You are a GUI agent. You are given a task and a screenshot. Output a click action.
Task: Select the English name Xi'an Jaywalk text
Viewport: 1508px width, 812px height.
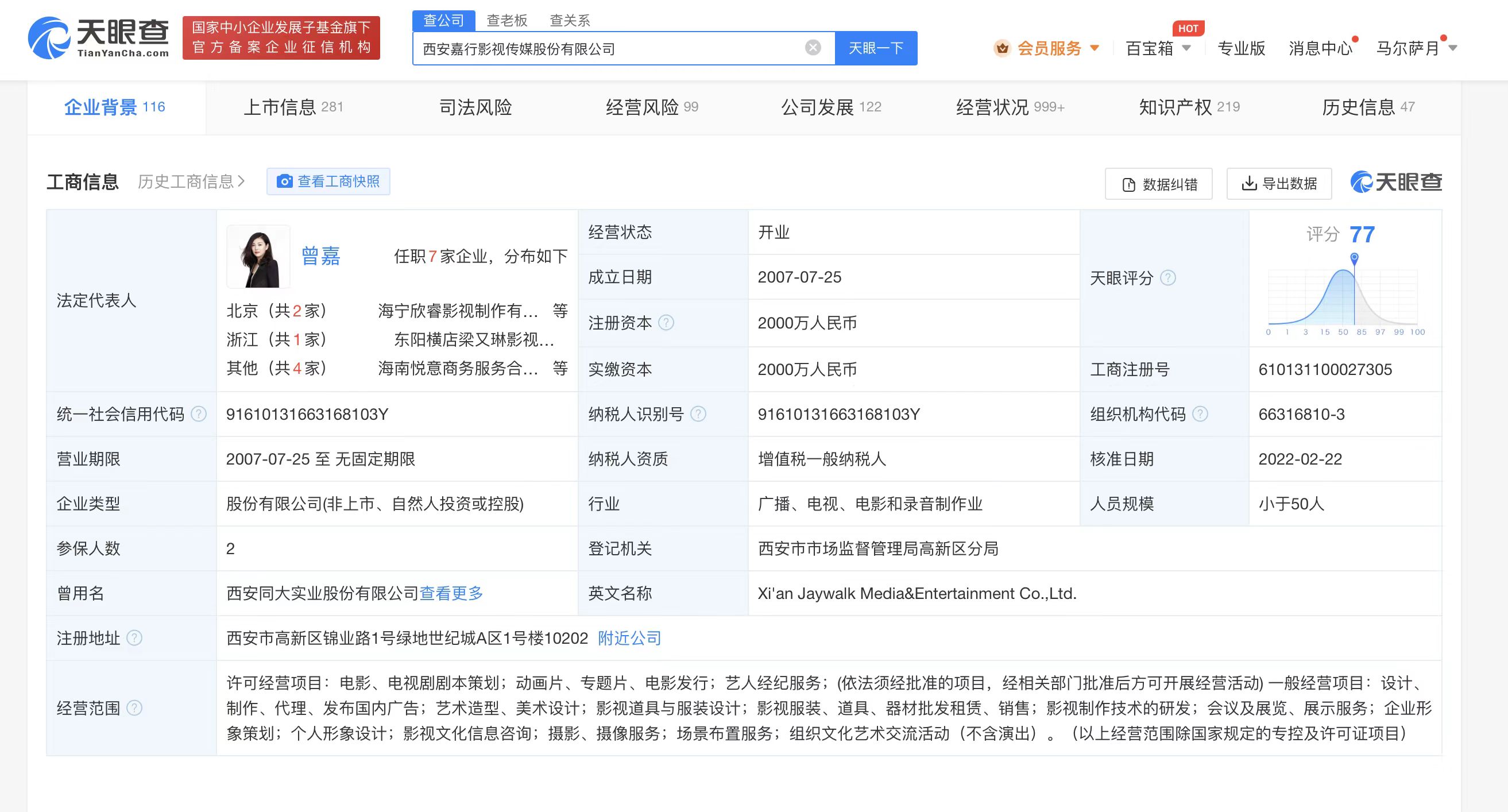tap(917, 593)
